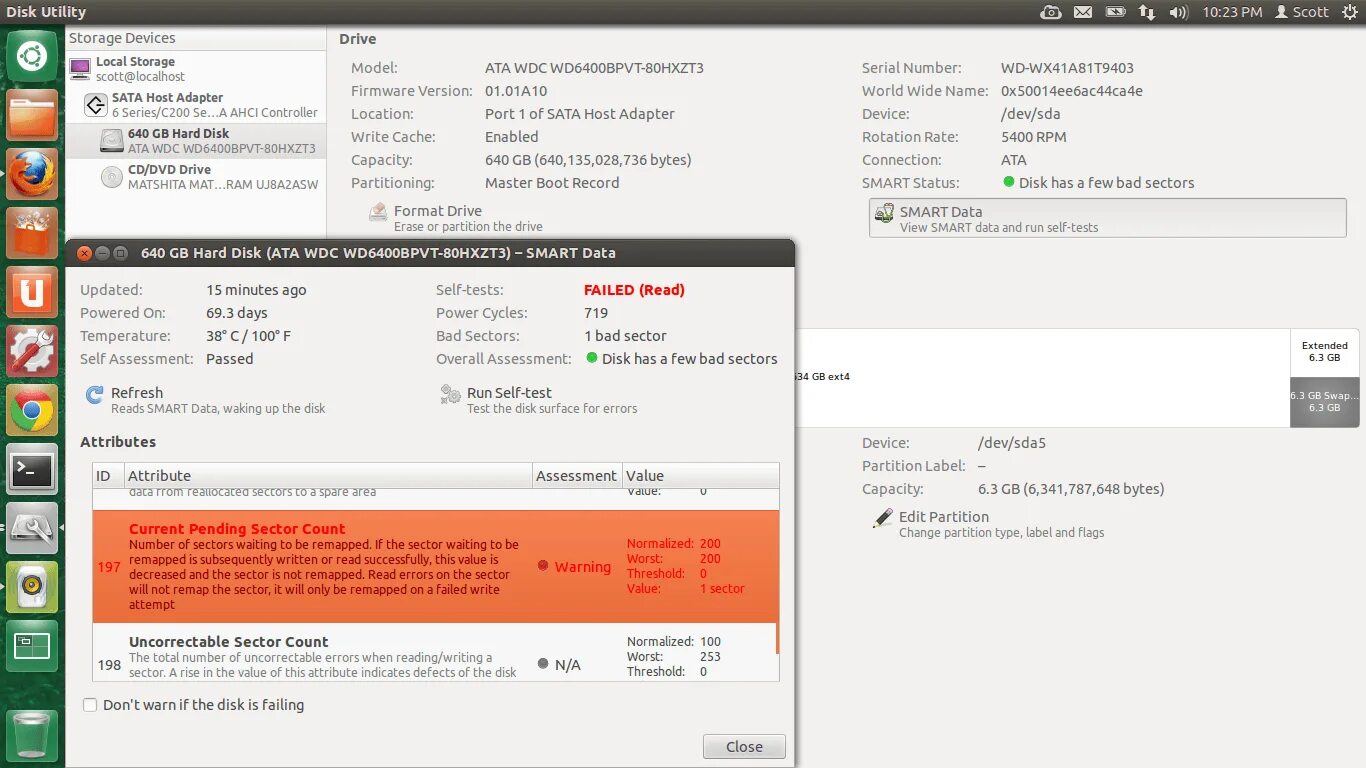Click the SMART Data button
Viewport: 1366px width, 768px height.
[1108, 218]
